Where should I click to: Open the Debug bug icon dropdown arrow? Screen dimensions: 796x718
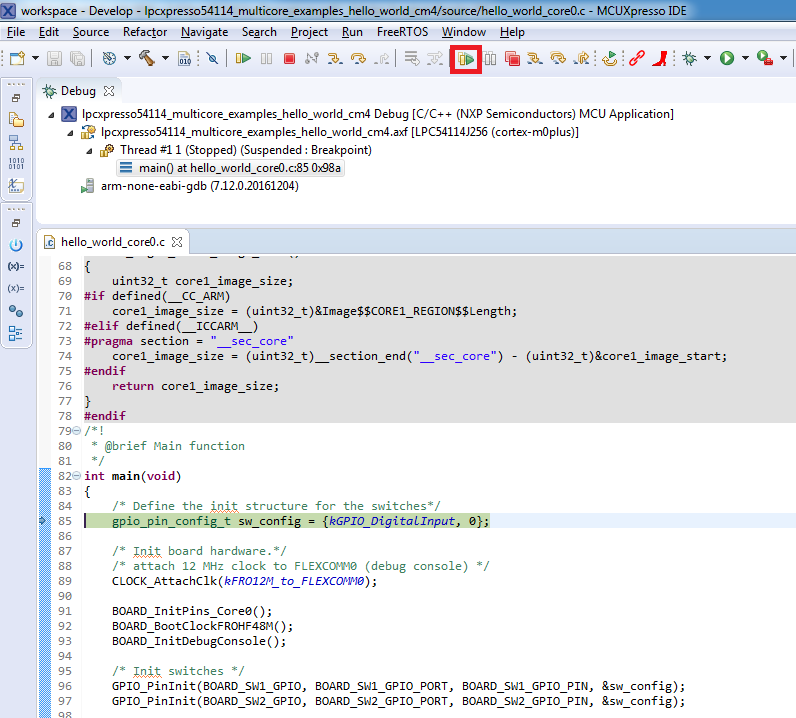coord(707,59)
